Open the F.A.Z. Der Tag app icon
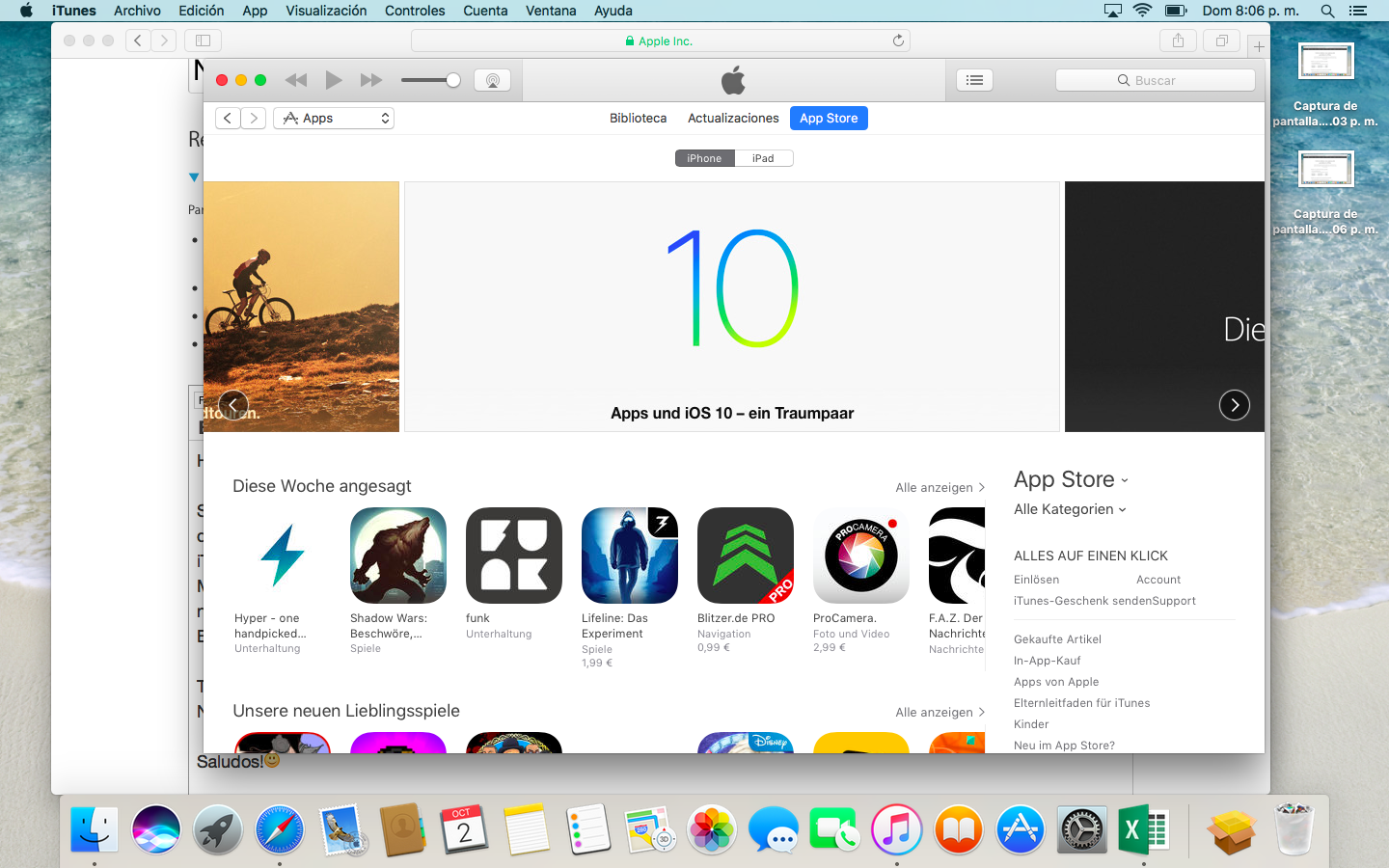Image resolution: width=1389 pixels, height=868 pixels. click(x=957, y=556)
